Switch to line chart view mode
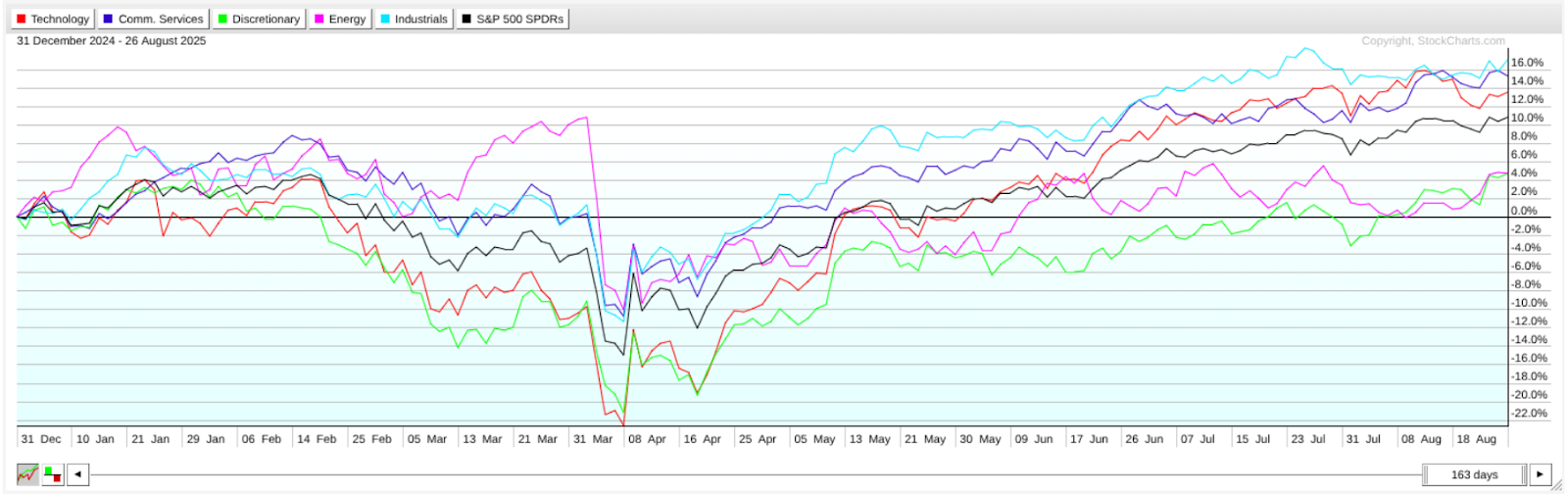The image size is (1568, 494). click(27, 474)
